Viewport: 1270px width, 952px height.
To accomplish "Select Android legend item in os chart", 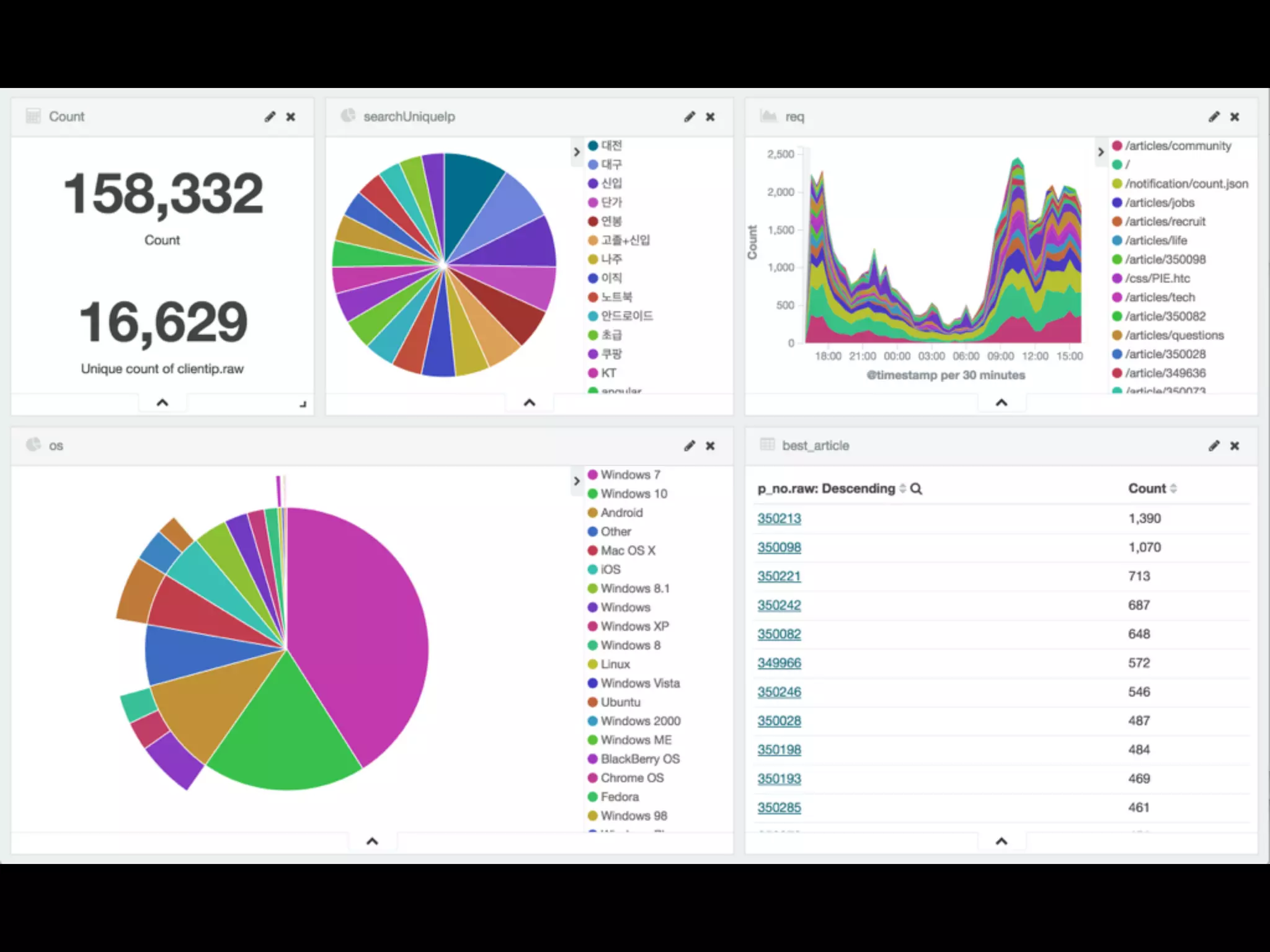I will (x=621, y=513).
